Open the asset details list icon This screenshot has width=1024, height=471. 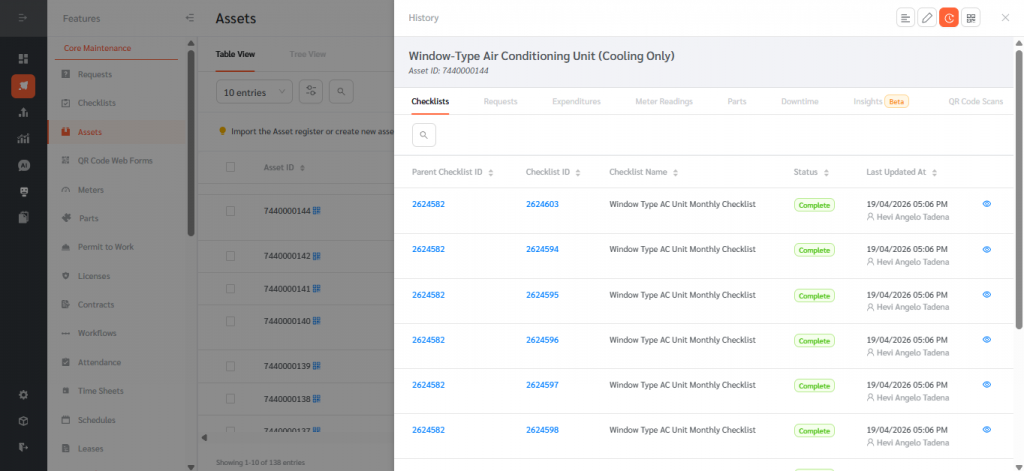point(905,18)
